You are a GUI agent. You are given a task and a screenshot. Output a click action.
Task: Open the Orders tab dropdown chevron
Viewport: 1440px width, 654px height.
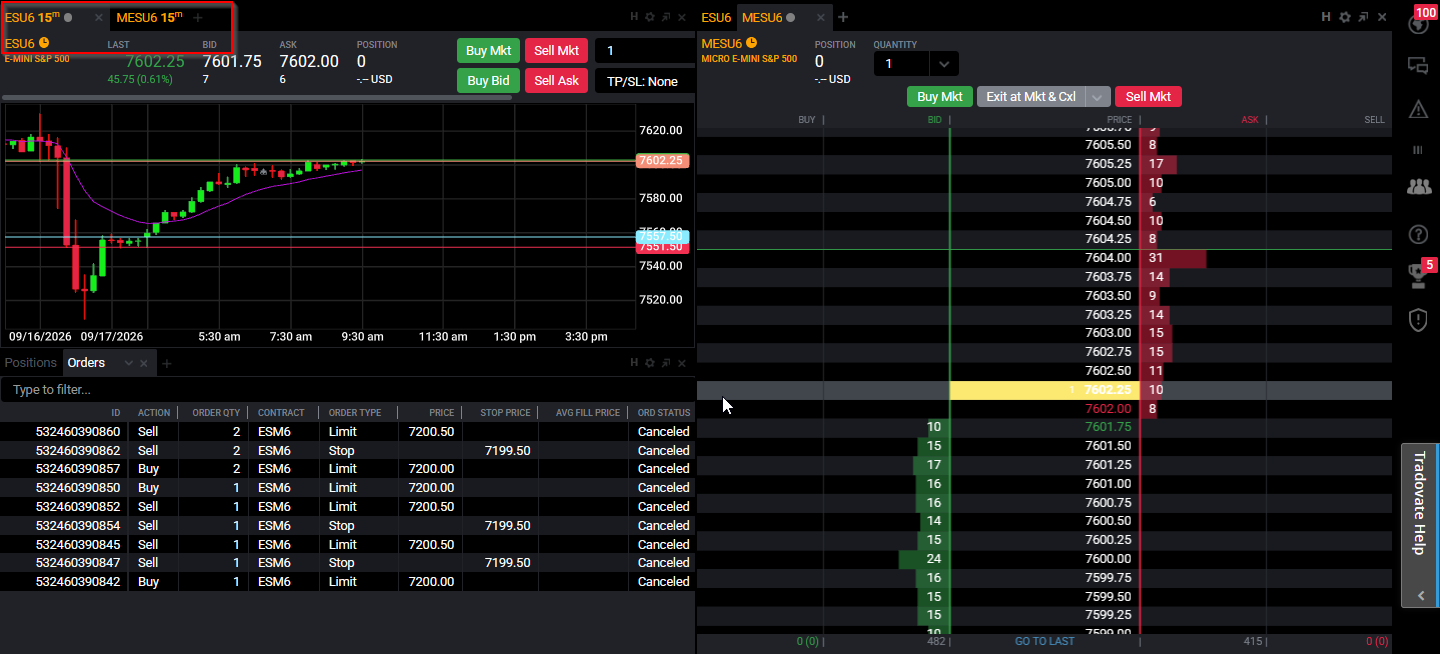tap(128, 363)
